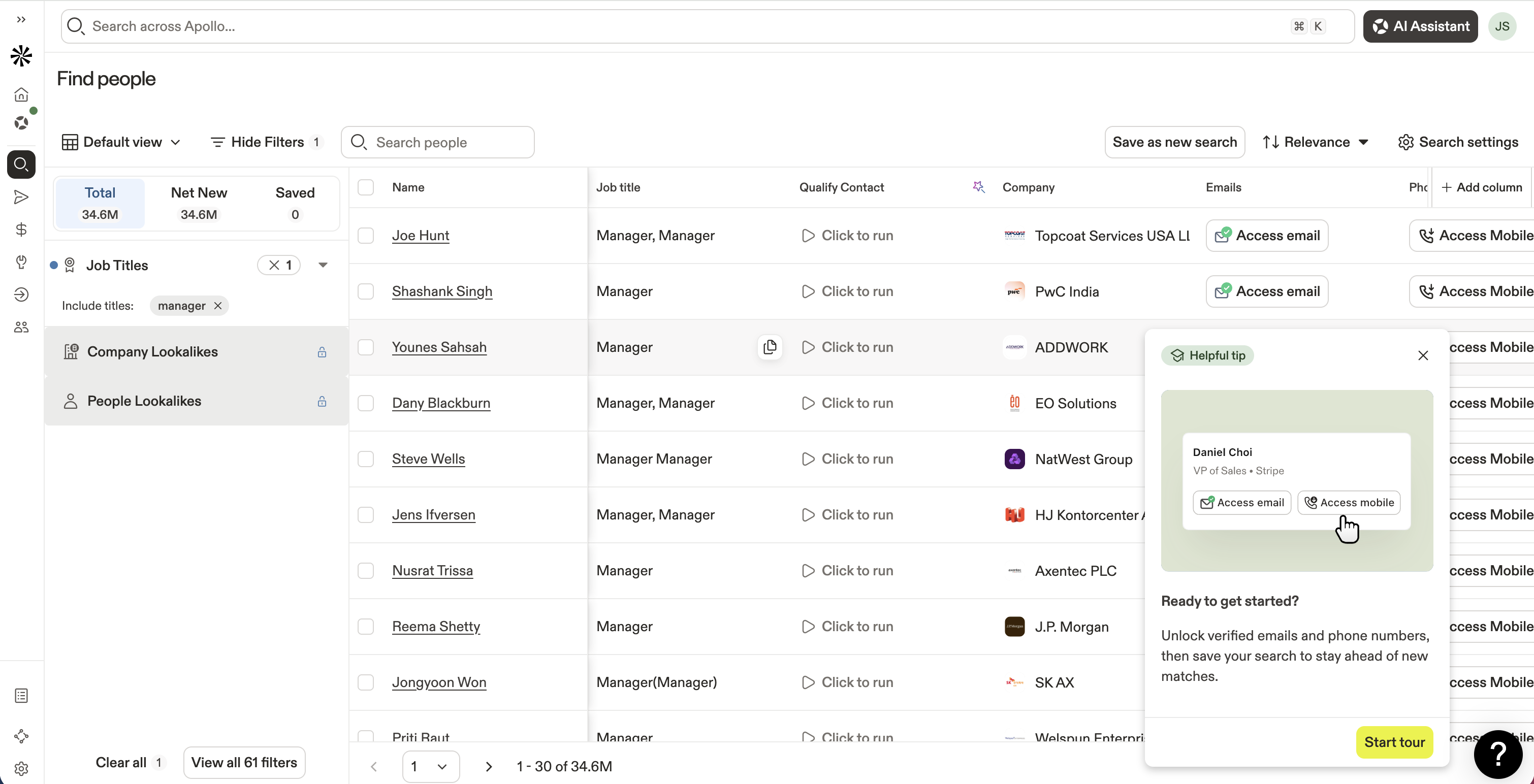Close the Helpful tip popup
This screenshot has width=1534, height=784.
pyautogui.click(x=1423, y=355)
